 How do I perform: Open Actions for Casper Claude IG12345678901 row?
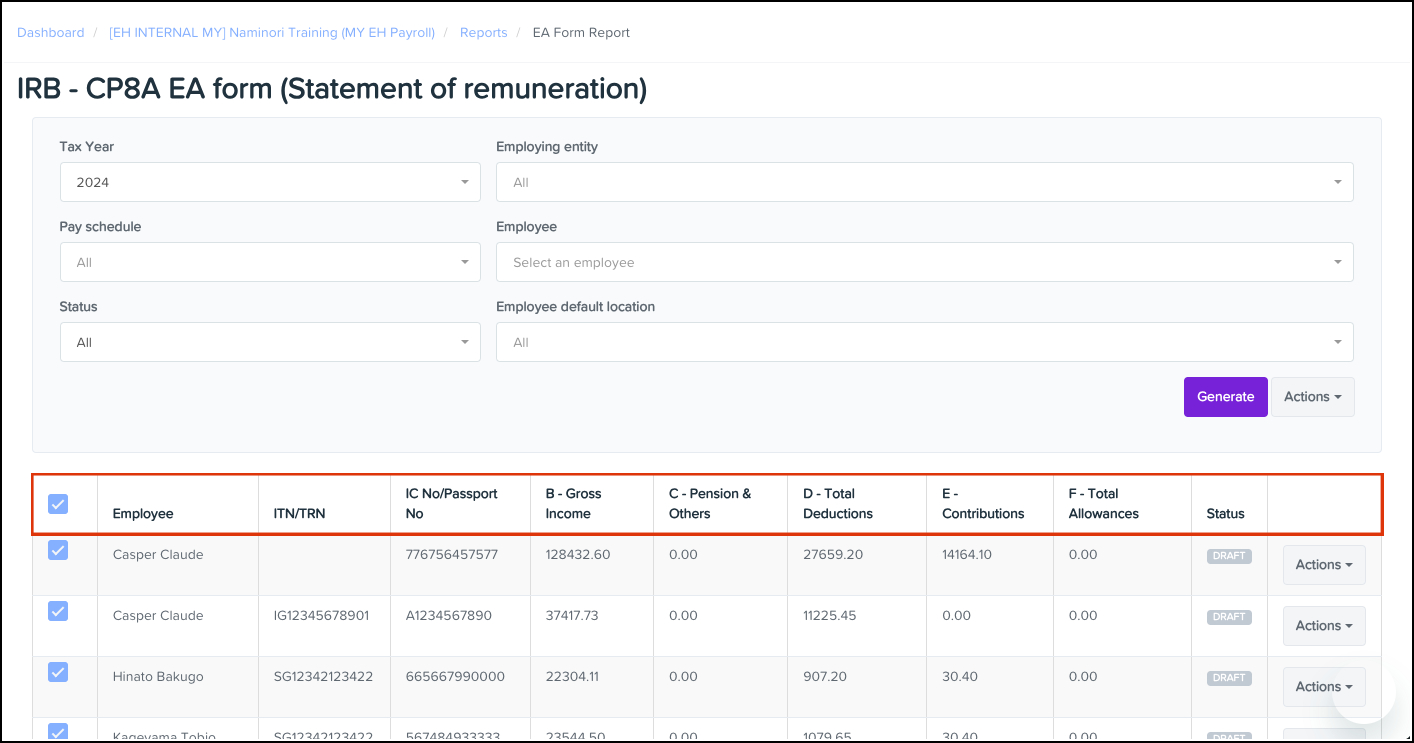pos(1323,626)
